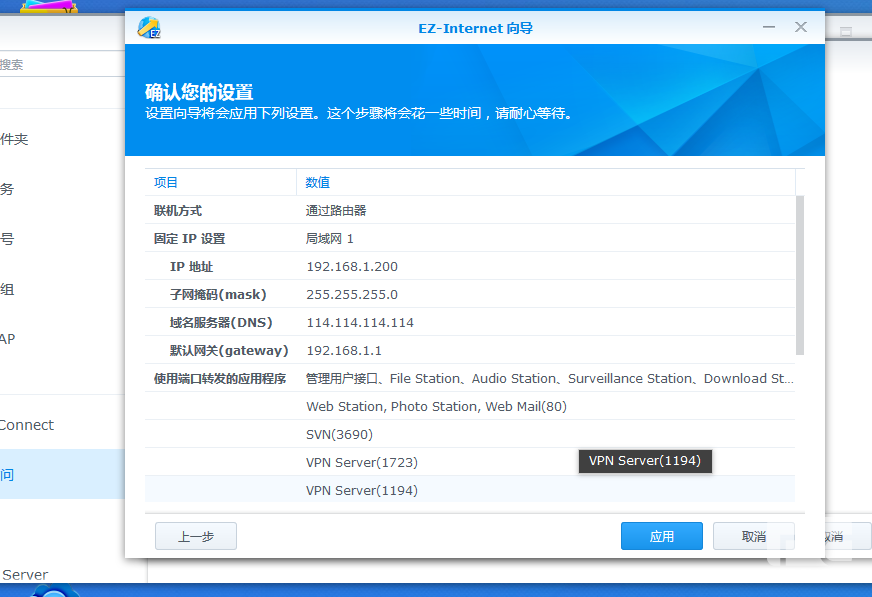Focus the 搜索 field in the background window

point(62,64)
